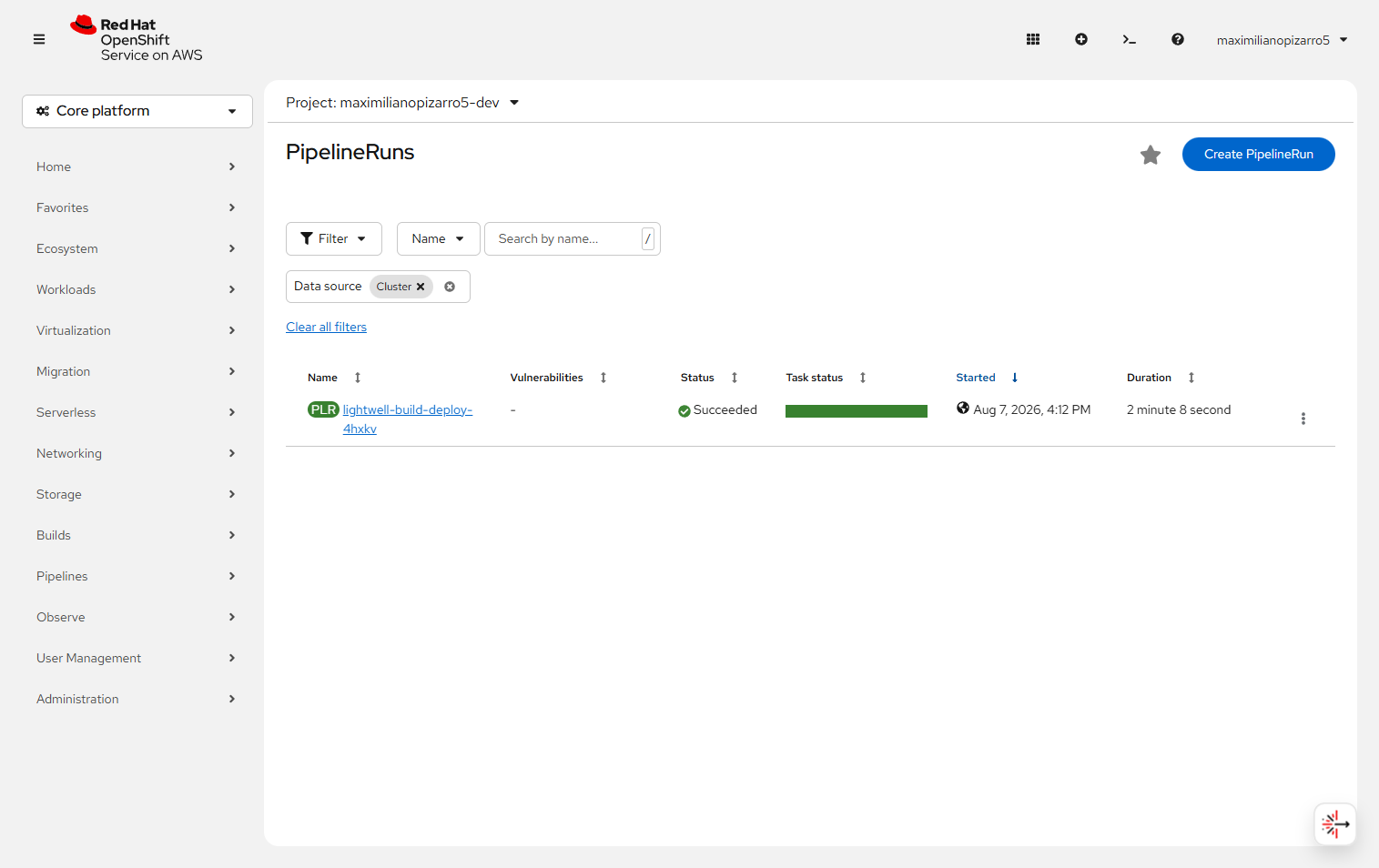This screenshot has height=868, width=1379.
Task: Expand the Networking navigation section
Action: (x=137, y=453)
